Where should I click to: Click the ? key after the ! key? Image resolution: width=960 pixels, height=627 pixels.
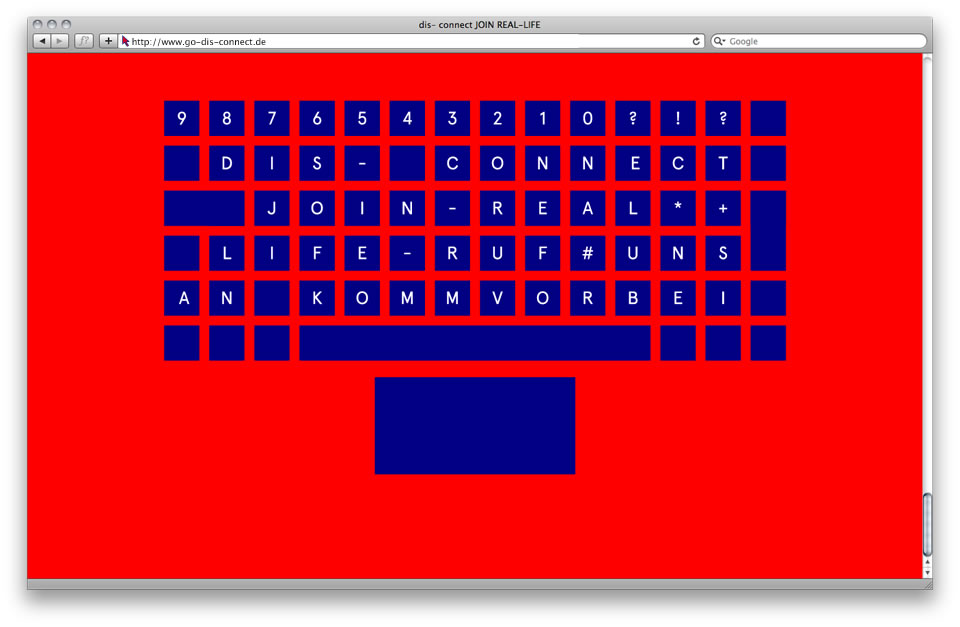tap(723, 118)
